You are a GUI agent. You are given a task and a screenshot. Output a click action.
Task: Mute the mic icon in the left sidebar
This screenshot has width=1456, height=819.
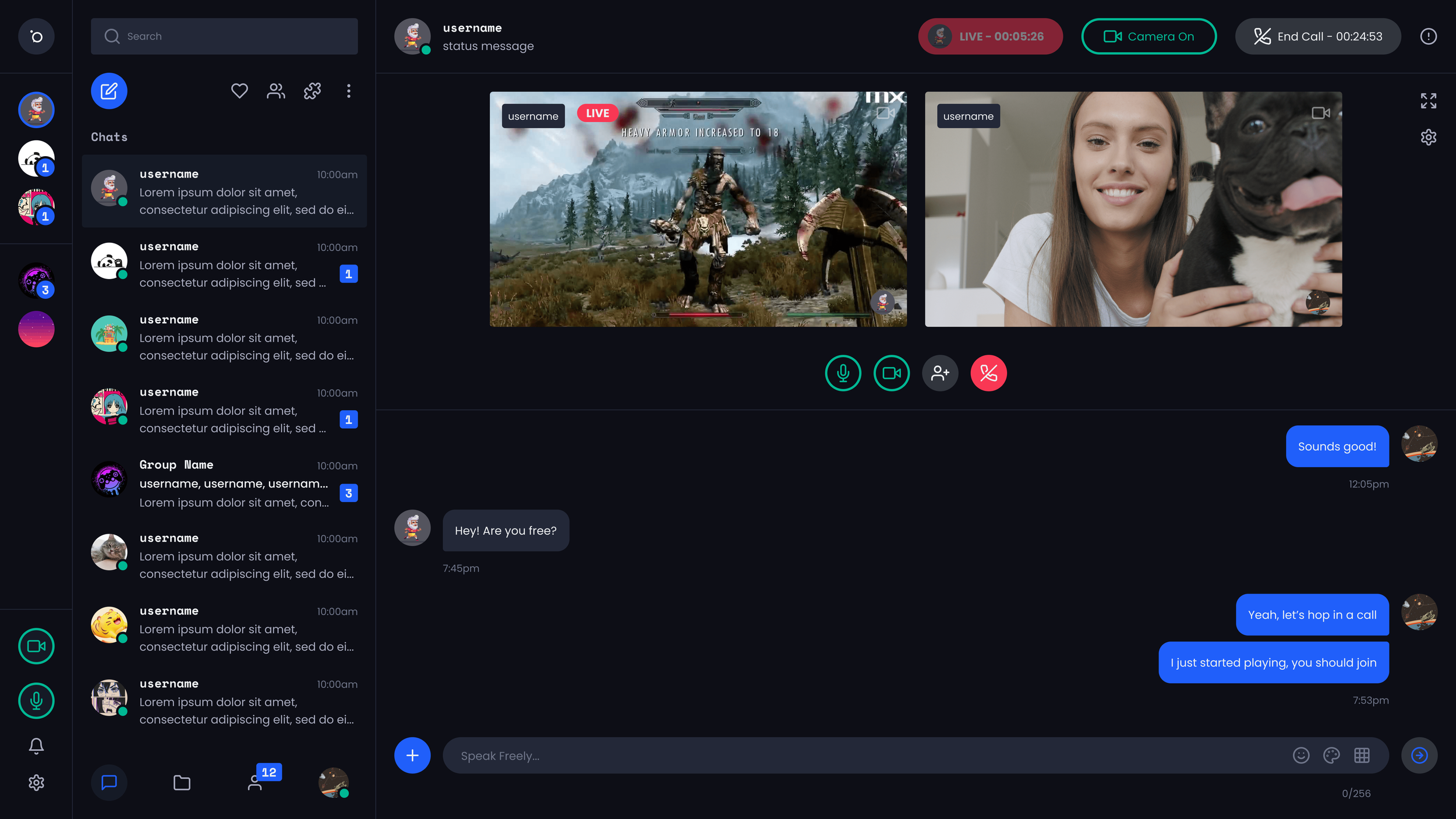[36, 701]
